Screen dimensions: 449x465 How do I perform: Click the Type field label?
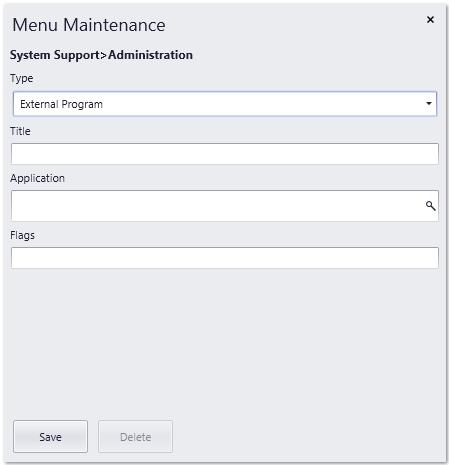coord(22,79)
